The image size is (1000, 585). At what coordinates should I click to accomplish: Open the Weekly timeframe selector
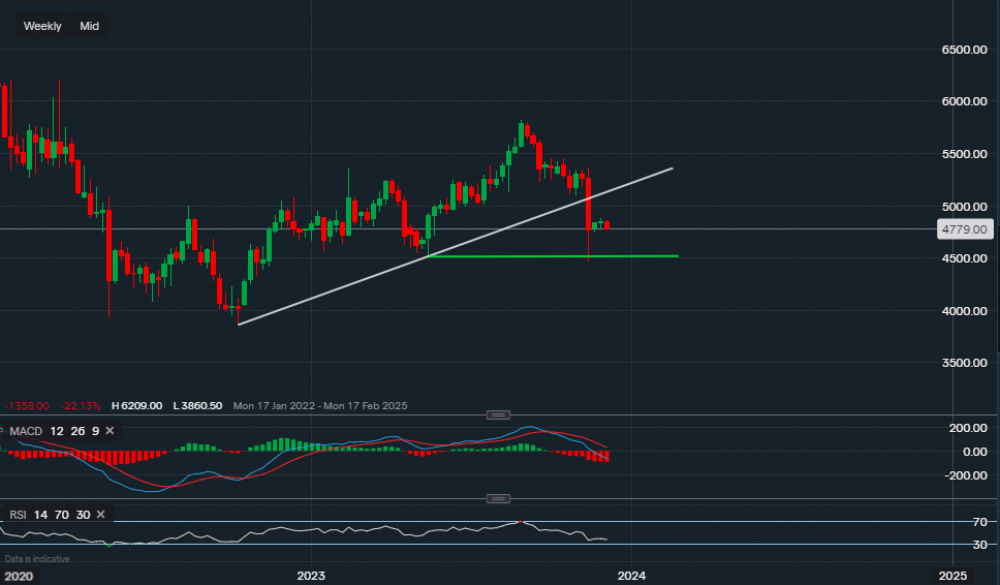[x=42, y=26]
